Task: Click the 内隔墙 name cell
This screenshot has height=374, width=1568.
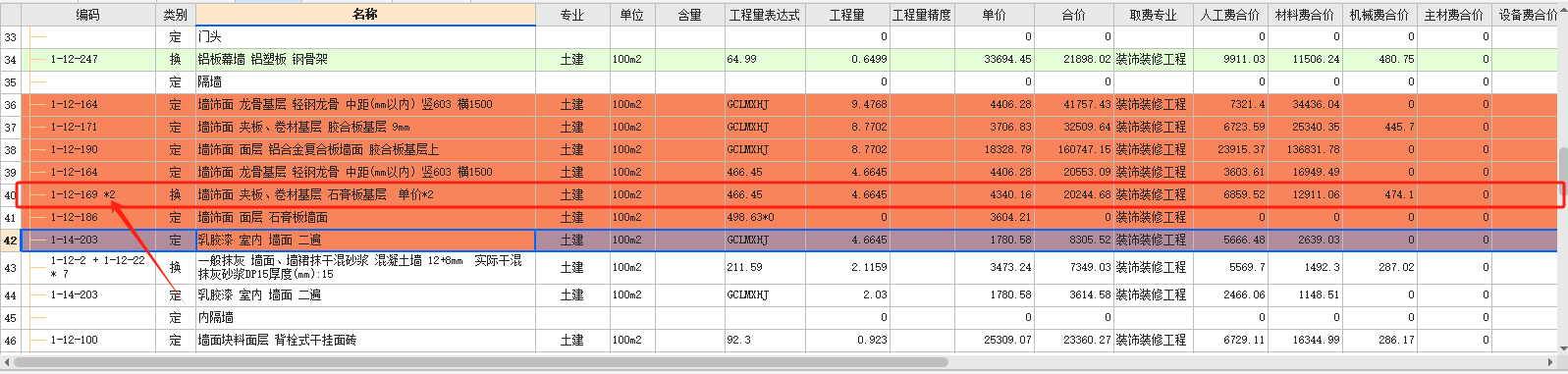Action: (365, 318)
